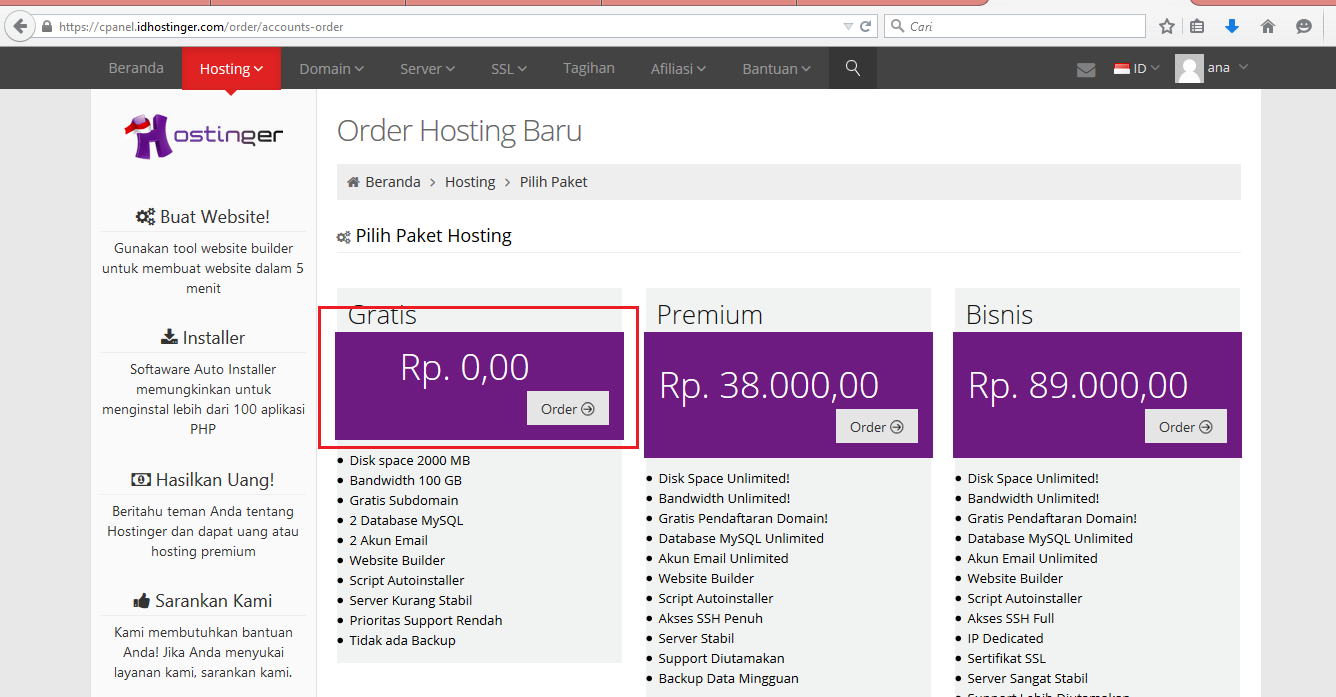Order the Gratis hosting package
1336x697 pixels.
(x=567, y=408)
